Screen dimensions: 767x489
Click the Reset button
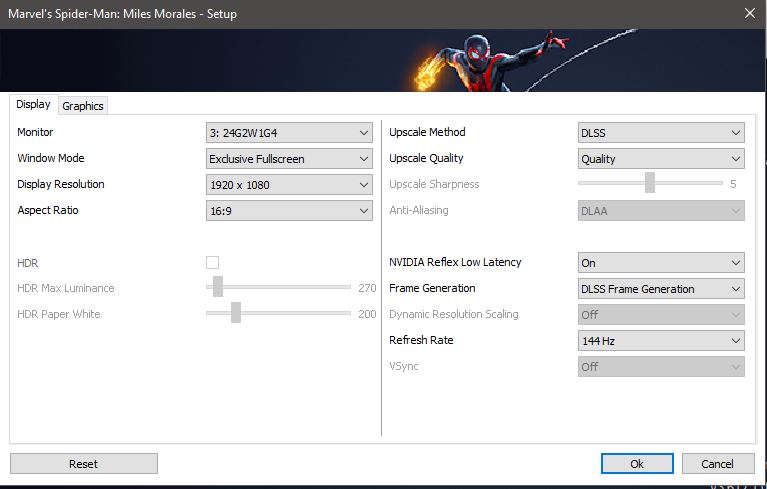pyautogui.click(x=84, y=464)
